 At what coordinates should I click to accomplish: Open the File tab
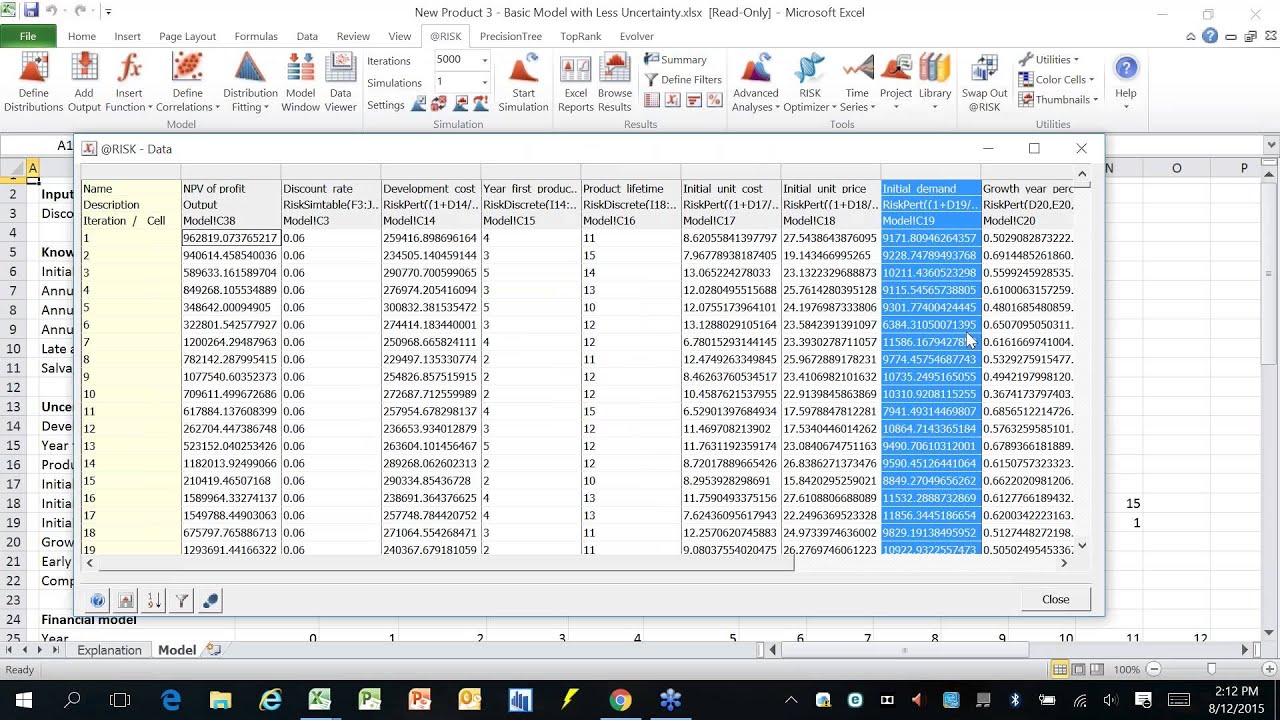pyautogui.click(x=28, y=36)
